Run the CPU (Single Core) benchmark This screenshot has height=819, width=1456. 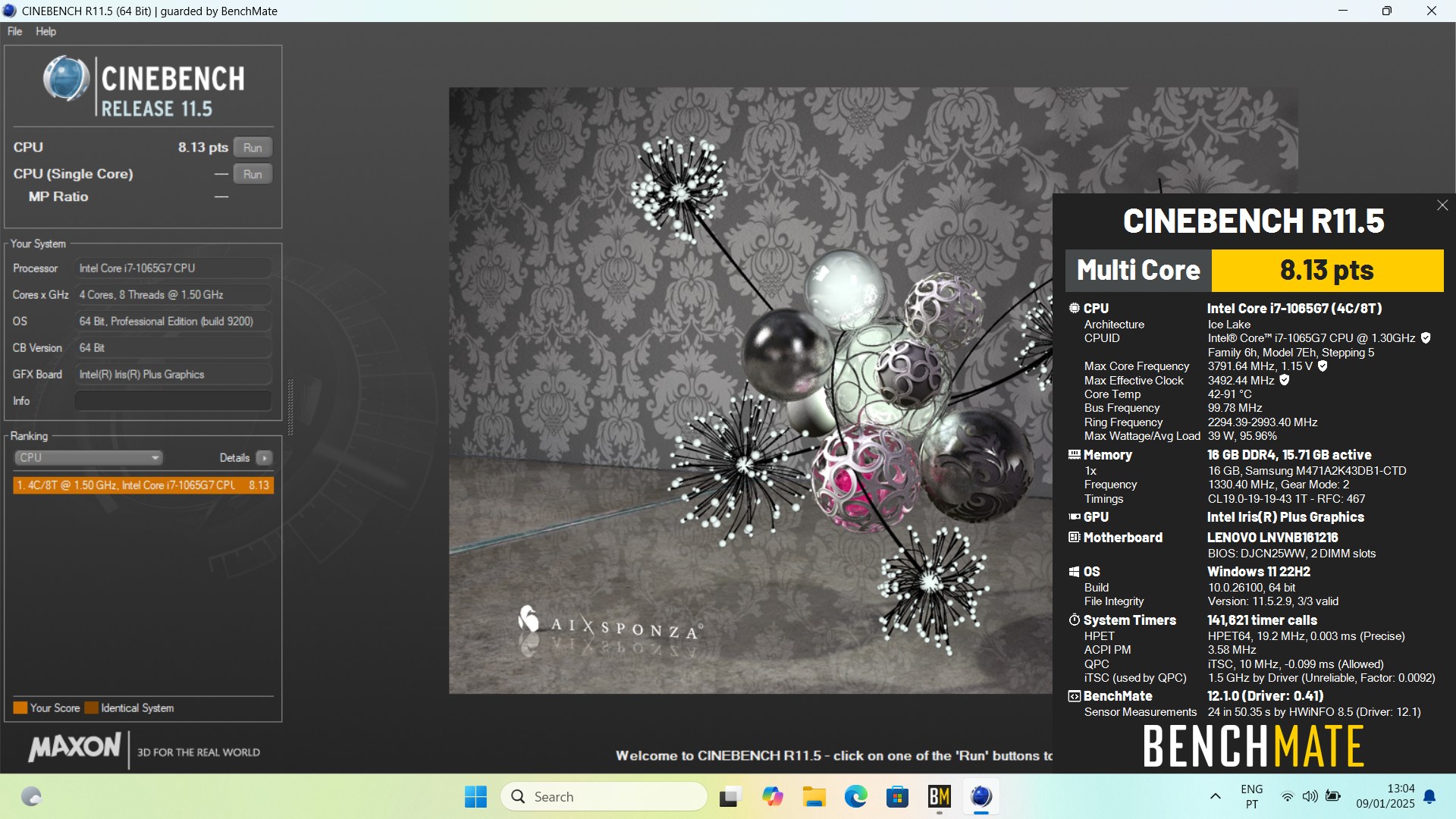click(x=253, y=174)
